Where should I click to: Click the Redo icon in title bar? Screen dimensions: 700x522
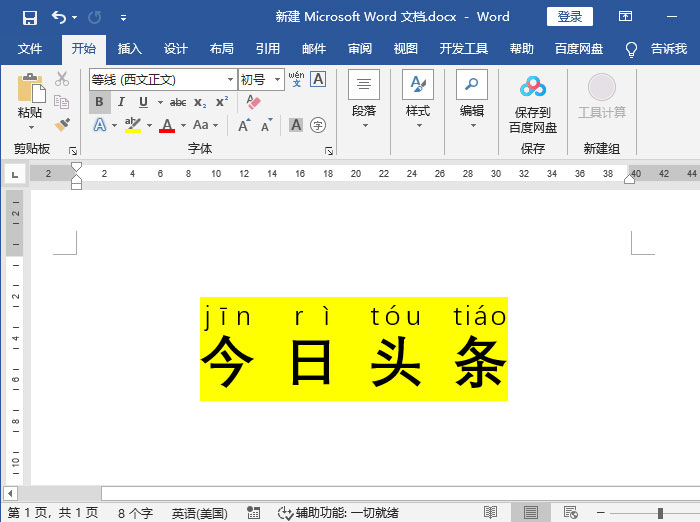click(94, 17)
